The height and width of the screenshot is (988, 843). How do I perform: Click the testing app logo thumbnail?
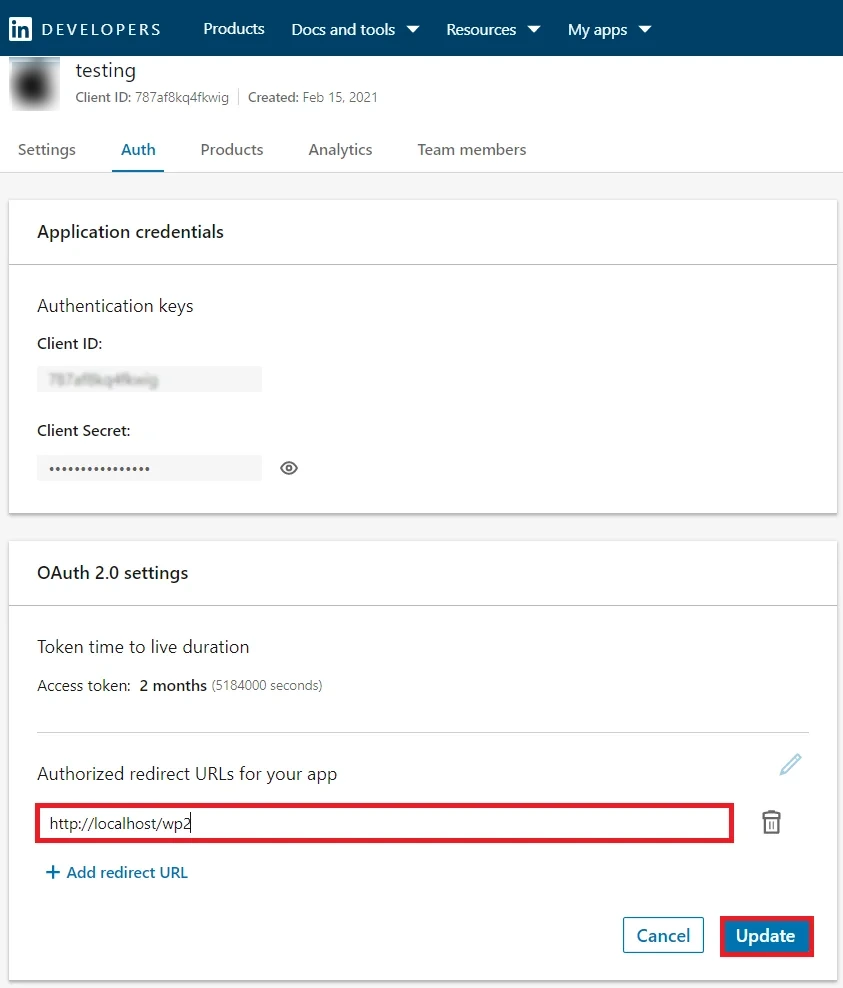(x=34, y=84)
